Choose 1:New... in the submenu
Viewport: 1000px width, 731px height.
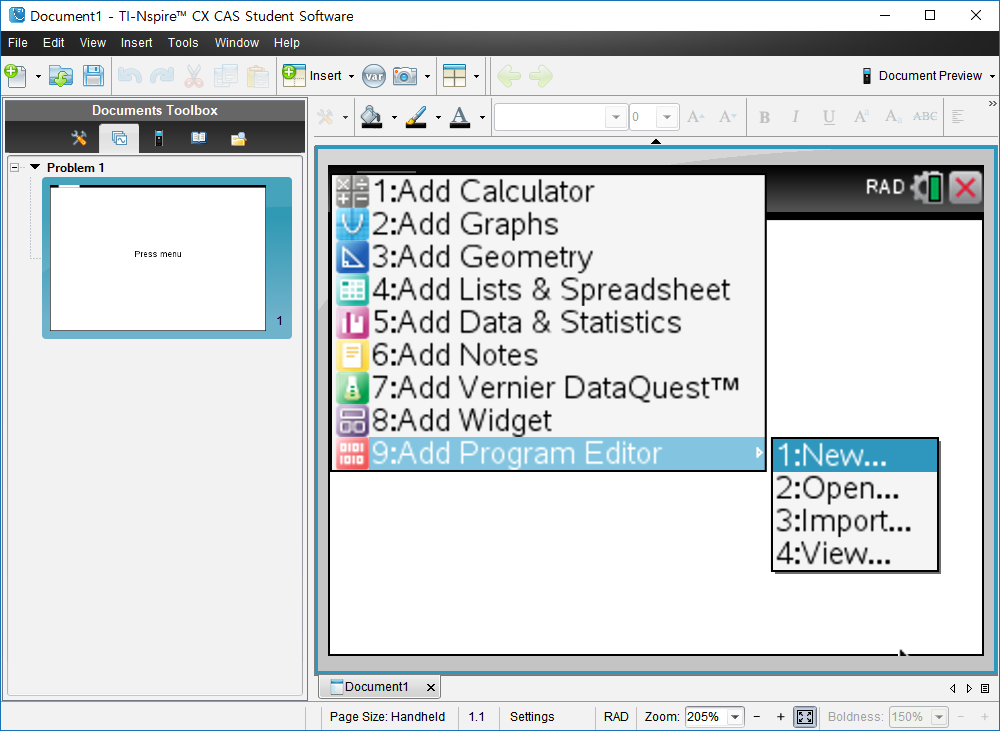tap(855, 455)
